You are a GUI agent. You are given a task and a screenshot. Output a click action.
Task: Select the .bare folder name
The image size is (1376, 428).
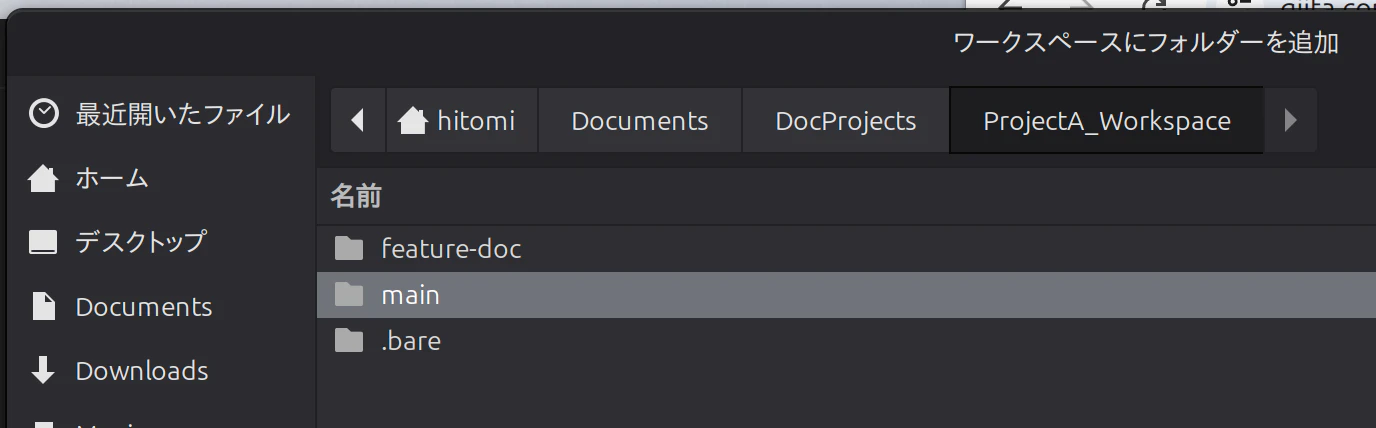(411, 341)
